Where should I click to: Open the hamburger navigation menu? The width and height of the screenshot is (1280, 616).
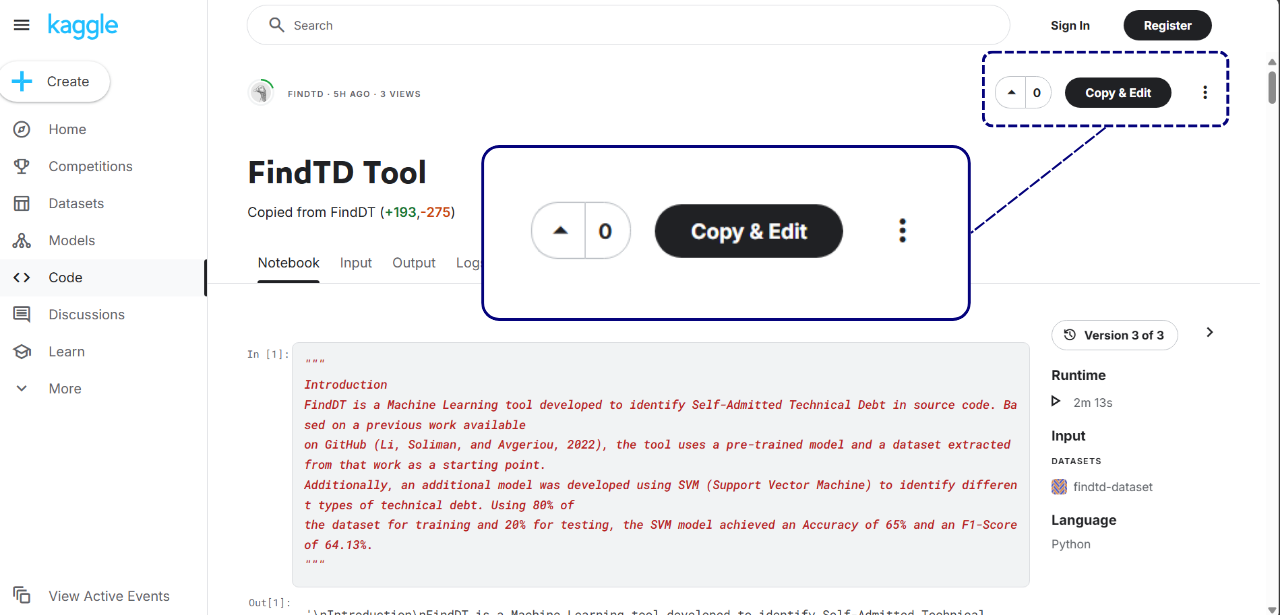(21, 25)
